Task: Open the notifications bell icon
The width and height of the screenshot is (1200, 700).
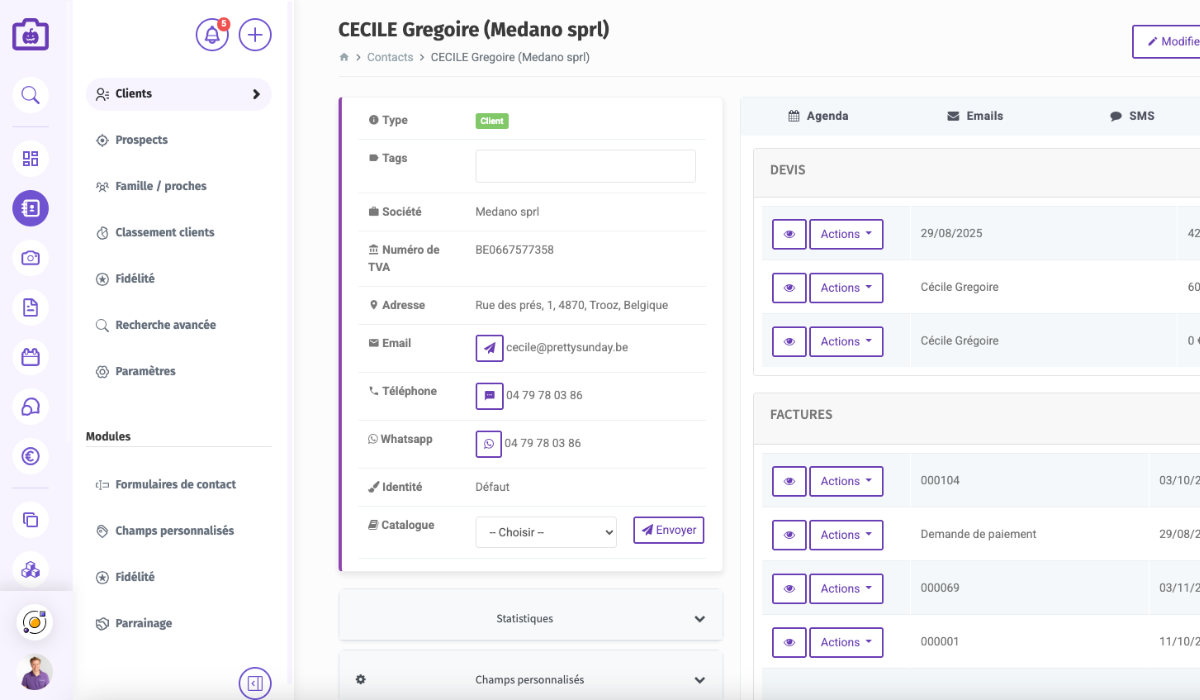Action: click(211, 35)
